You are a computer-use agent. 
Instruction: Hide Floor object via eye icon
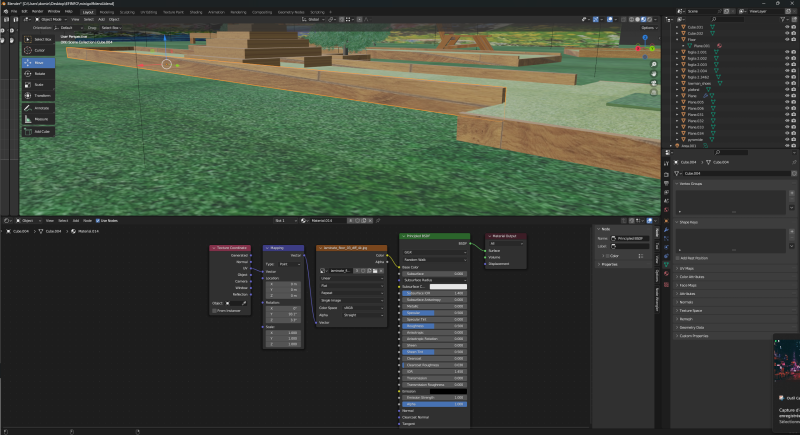pos(787,39)
